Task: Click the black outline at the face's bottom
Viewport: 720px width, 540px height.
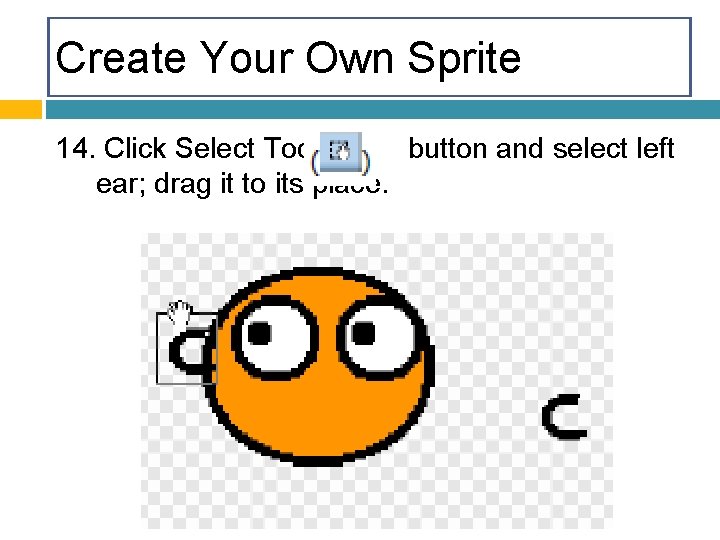Action: [x=319, y=461]
